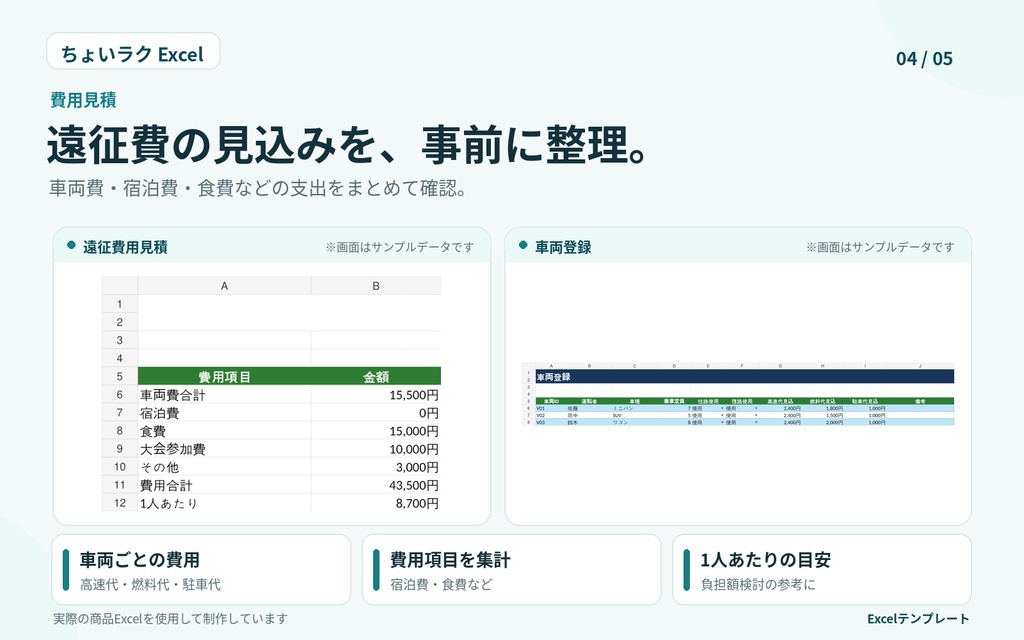
Task: Select row header 12 in cost sheet
Action: (120, 503)
